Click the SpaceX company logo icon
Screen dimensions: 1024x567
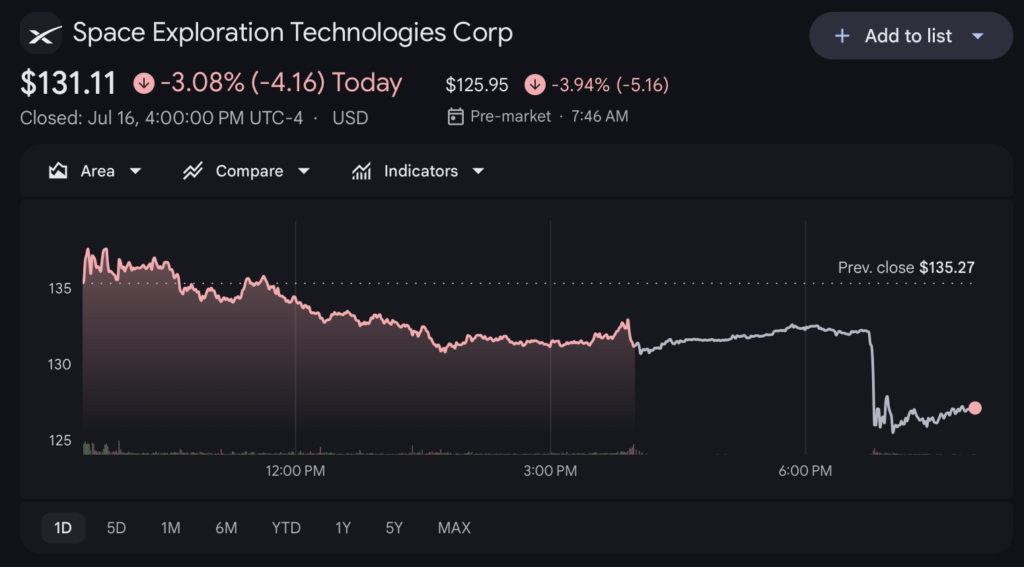[40, 33]
